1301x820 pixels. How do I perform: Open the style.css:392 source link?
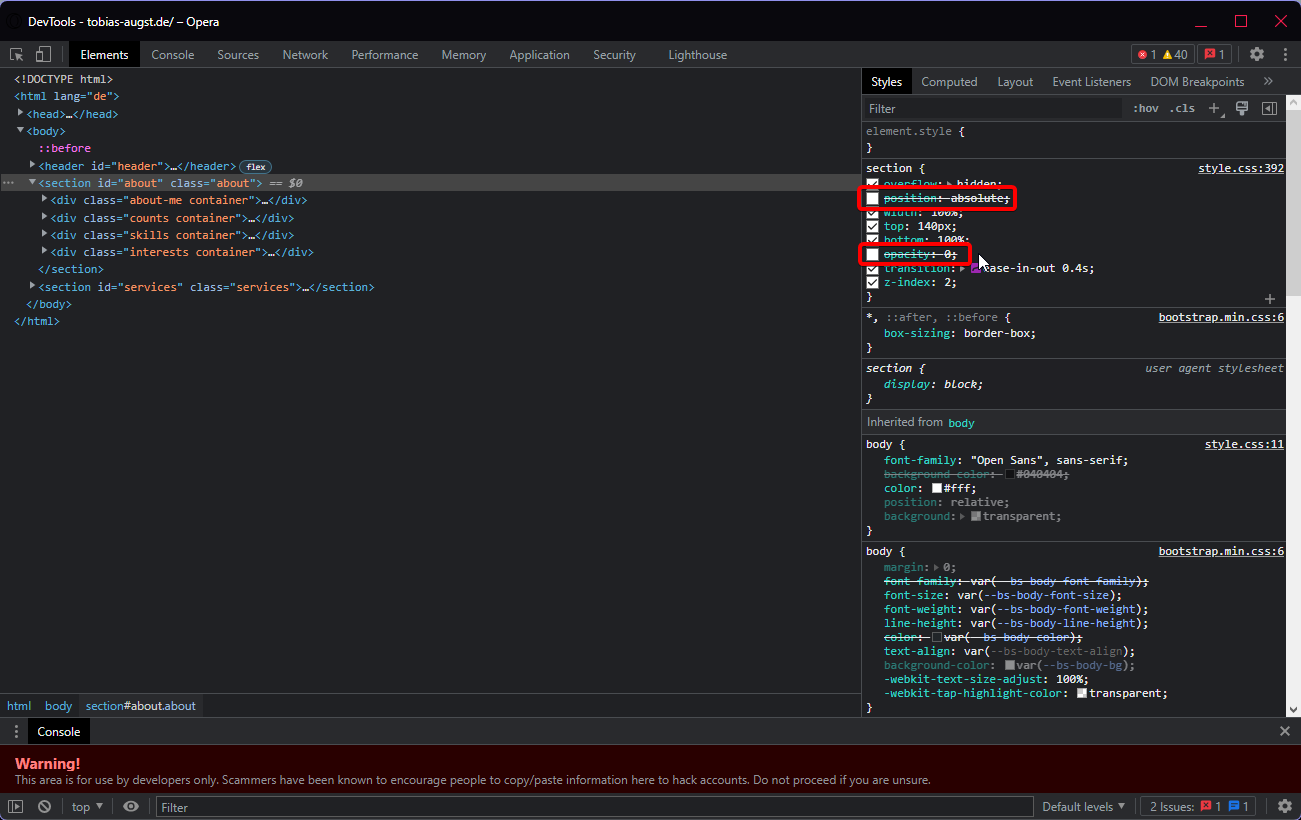(x=1240, y=168)
